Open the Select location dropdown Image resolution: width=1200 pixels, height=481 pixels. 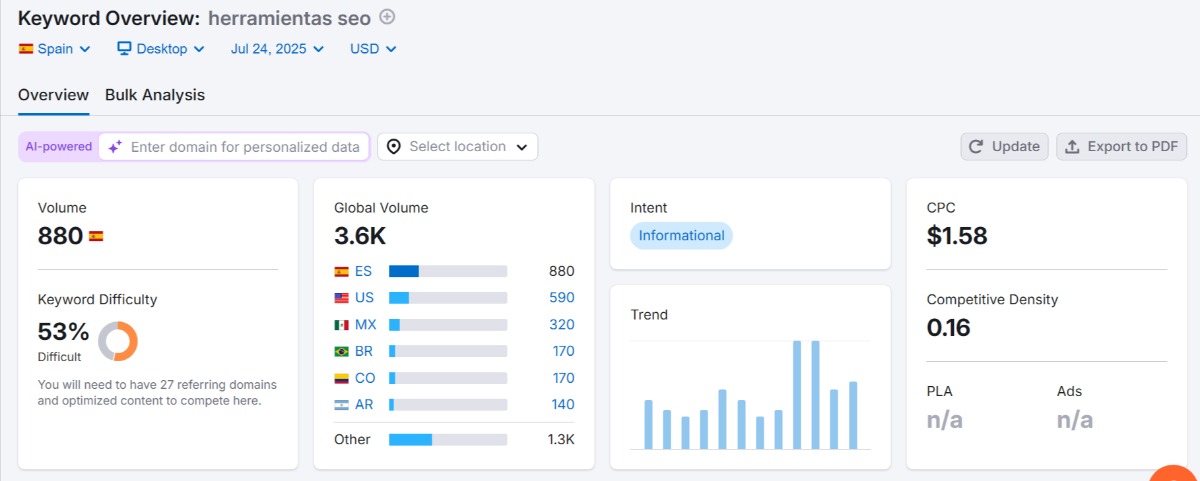[x=457, y=147]
